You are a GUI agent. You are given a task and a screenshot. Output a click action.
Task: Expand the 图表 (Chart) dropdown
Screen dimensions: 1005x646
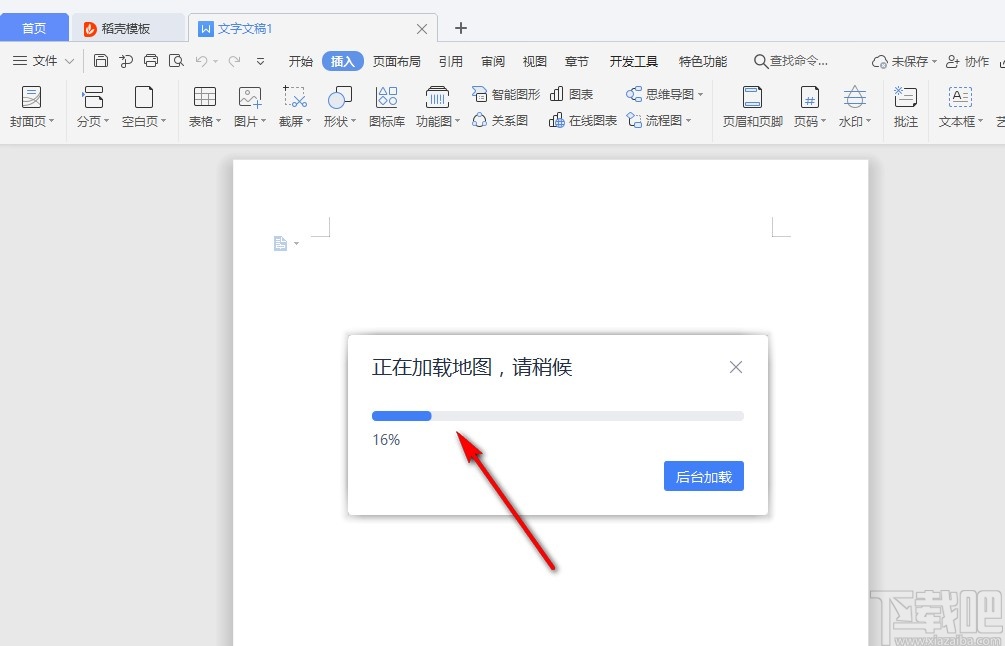(573, 93)
